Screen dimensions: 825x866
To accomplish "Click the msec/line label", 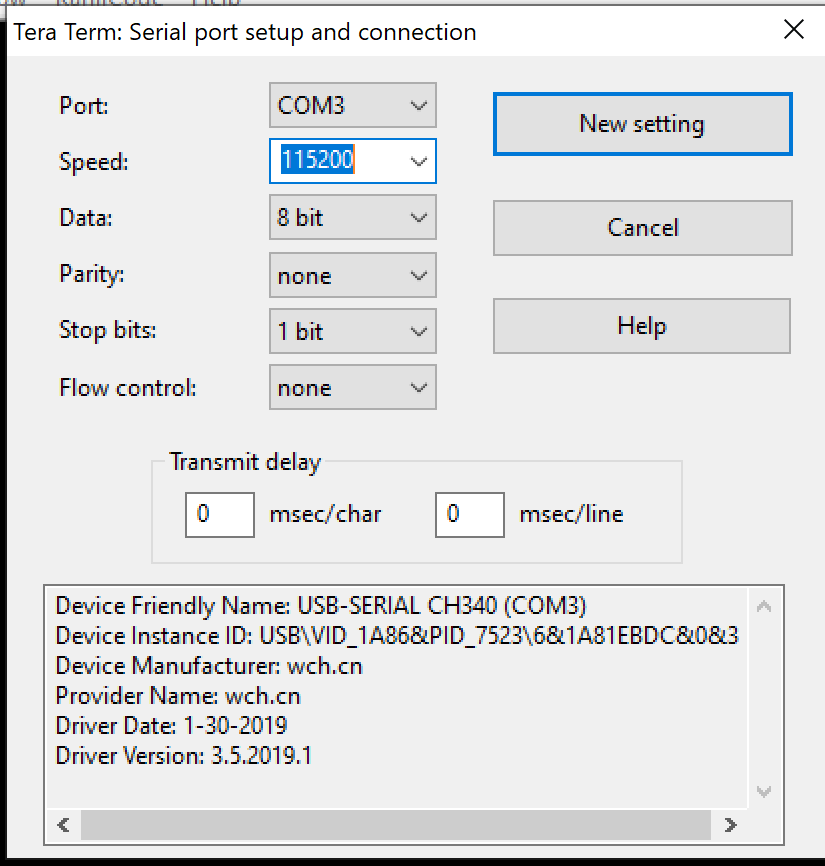I will point(572,514).
